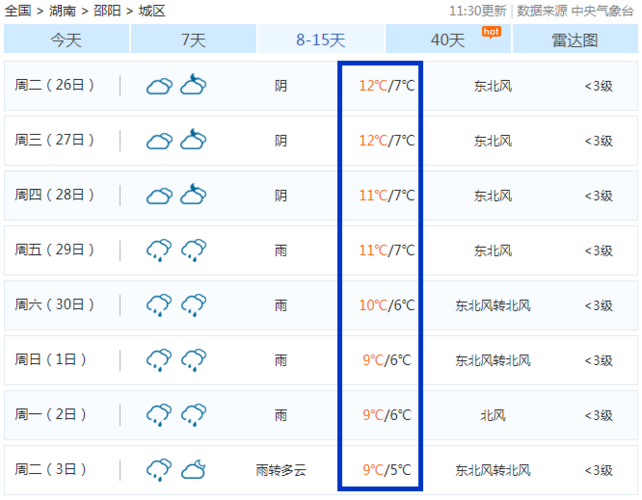
Task: Click night rain icon for 周六(30日)
Action: point(194,305)
